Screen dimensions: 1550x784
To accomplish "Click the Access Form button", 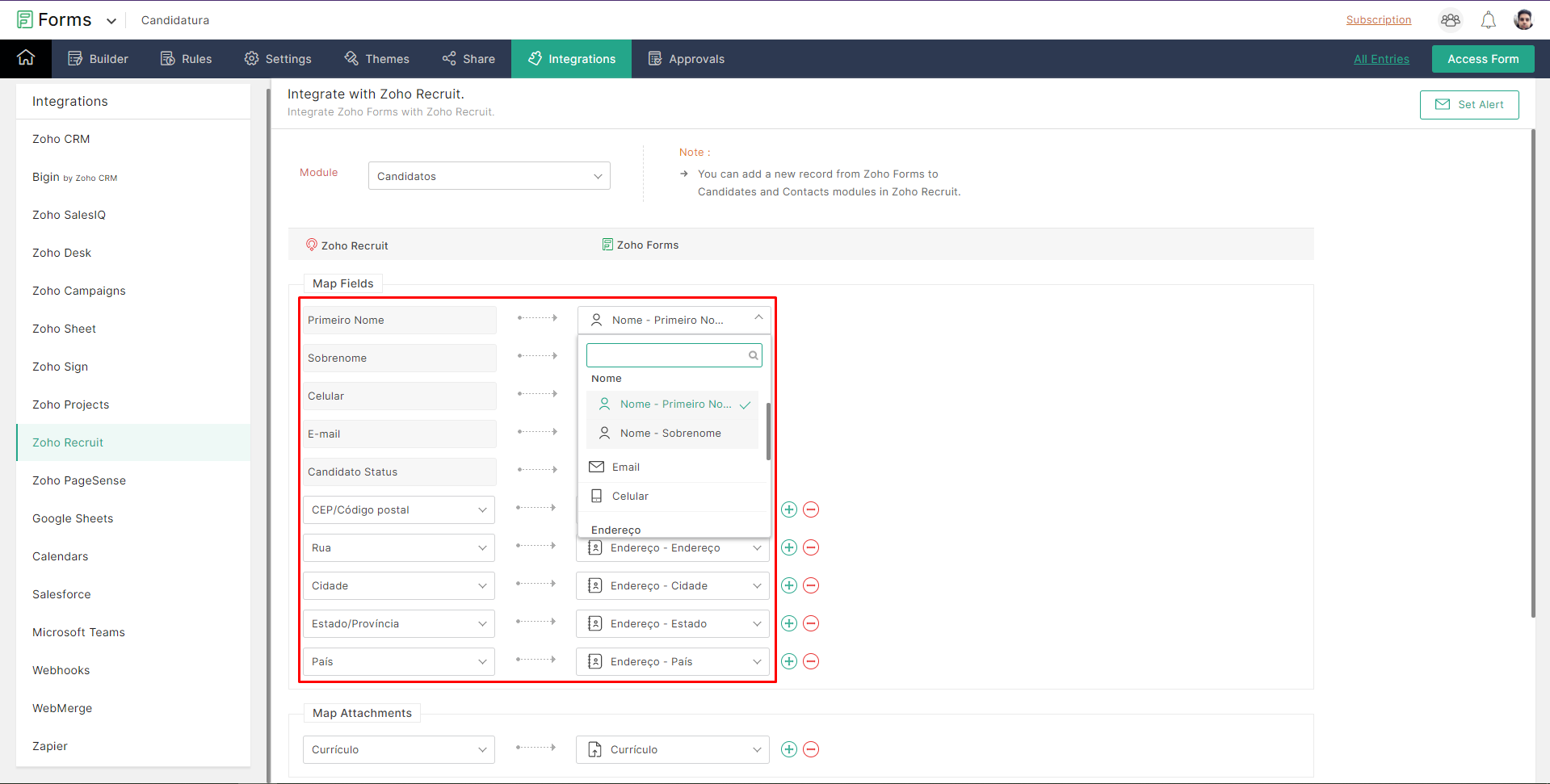I will (1482, 59).
